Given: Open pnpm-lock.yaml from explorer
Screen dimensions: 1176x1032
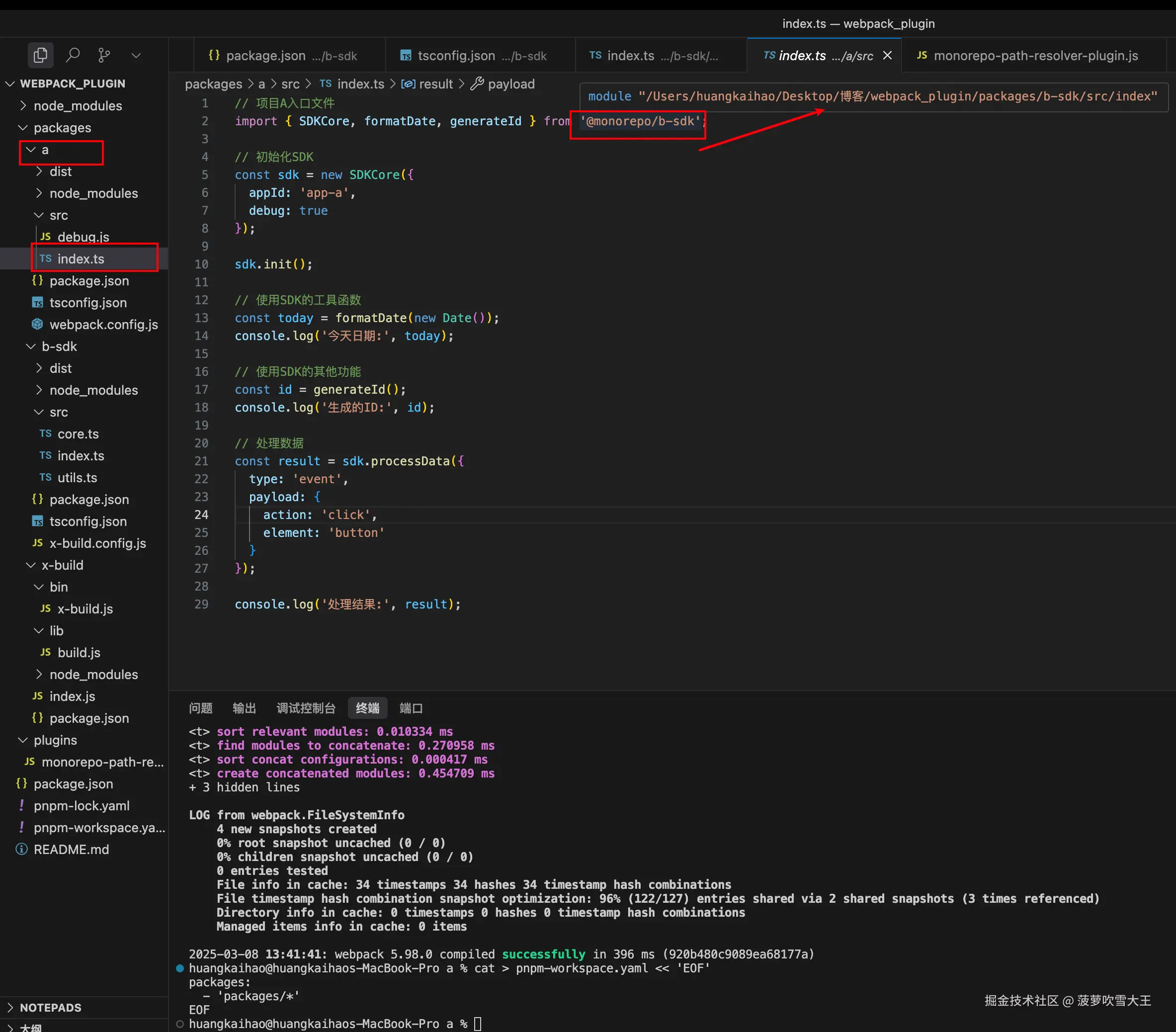Looking at the screenshot, I should 81,806.
